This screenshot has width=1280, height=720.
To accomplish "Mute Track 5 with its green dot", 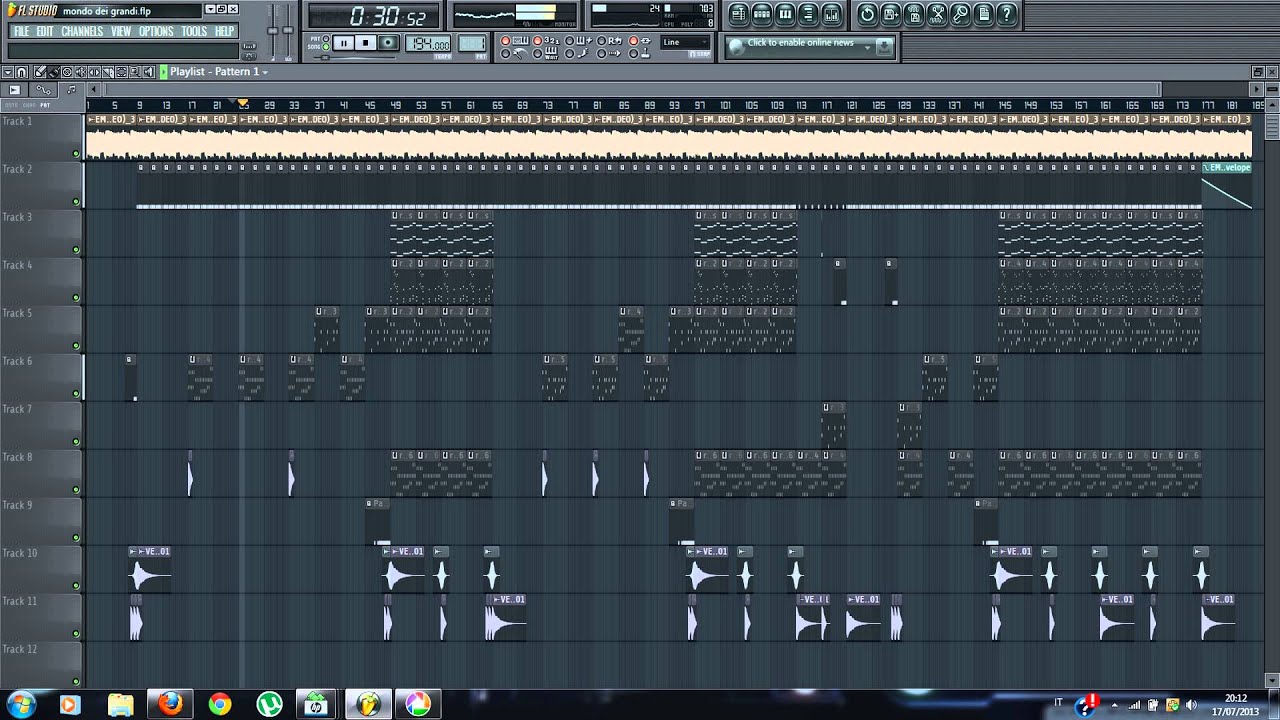I will (75, 346).
